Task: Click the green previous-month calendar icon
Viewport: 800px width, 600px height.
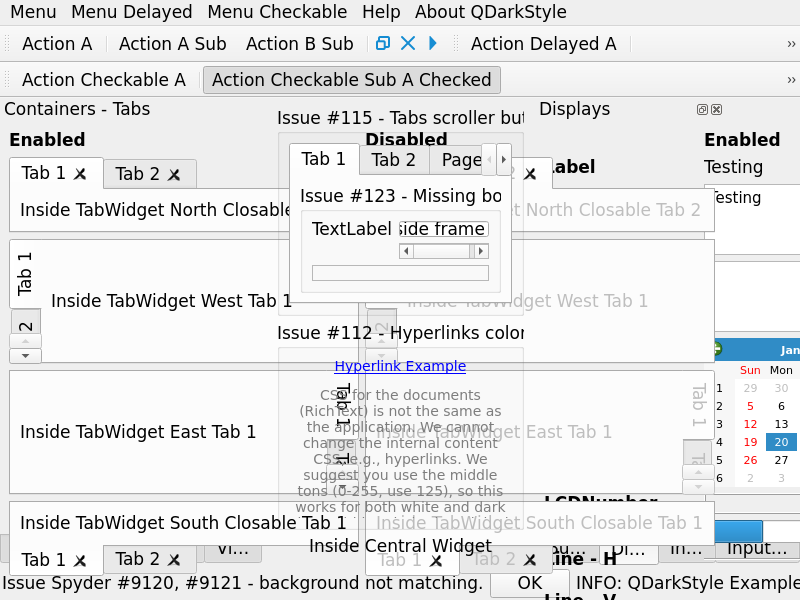Action: click(715, 349)
